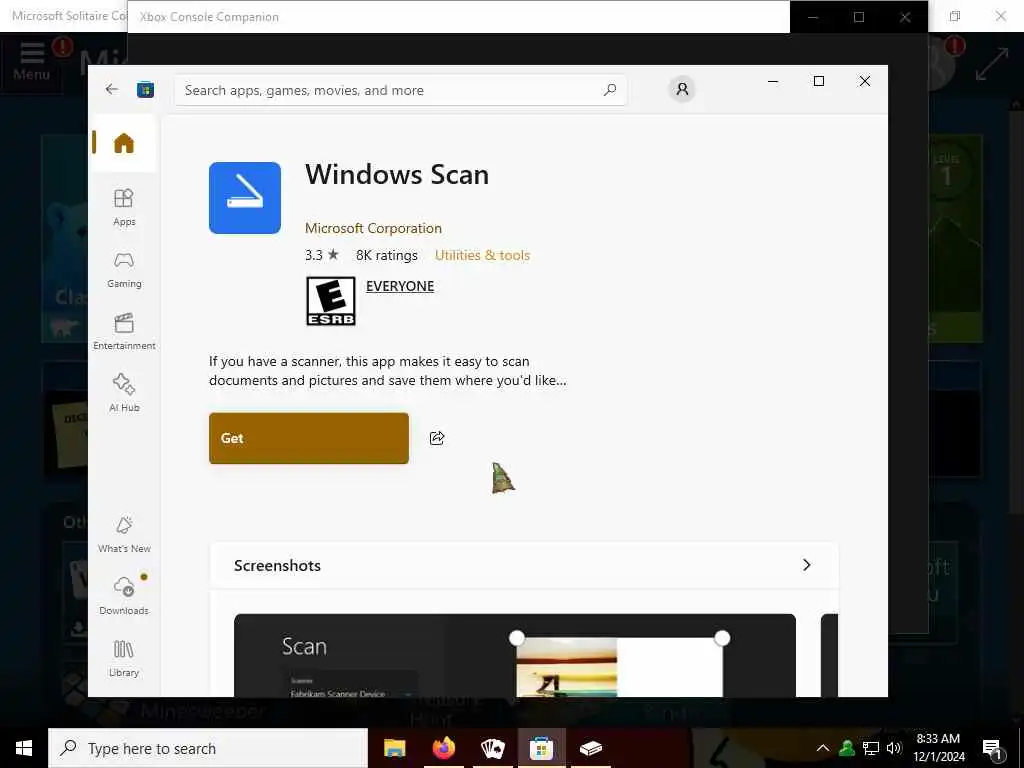The width and height of the screenshot is (1024, 768).
Task: Open the notification center icon
Action: coord(993,749)
